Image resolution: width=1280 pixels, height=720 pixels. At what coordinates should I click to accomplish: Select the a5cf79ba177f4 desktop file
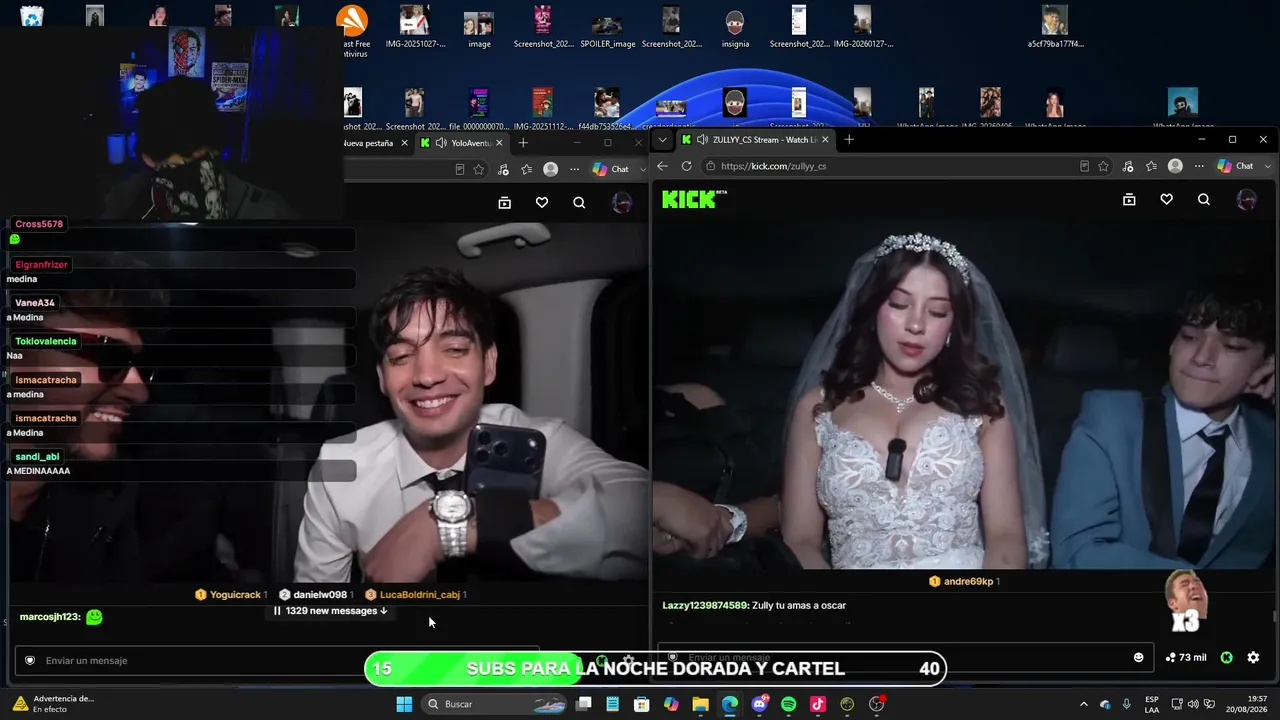coord(1055,27)
